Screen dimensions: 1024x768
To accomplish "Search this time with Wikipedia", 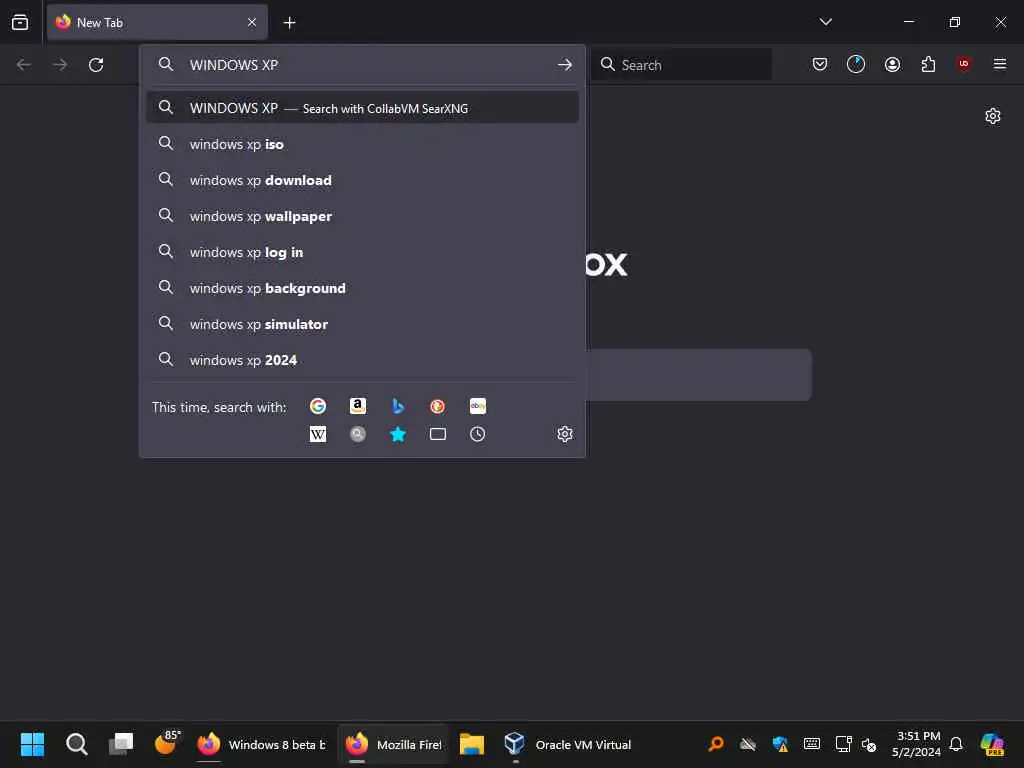I will pos(318,434).
